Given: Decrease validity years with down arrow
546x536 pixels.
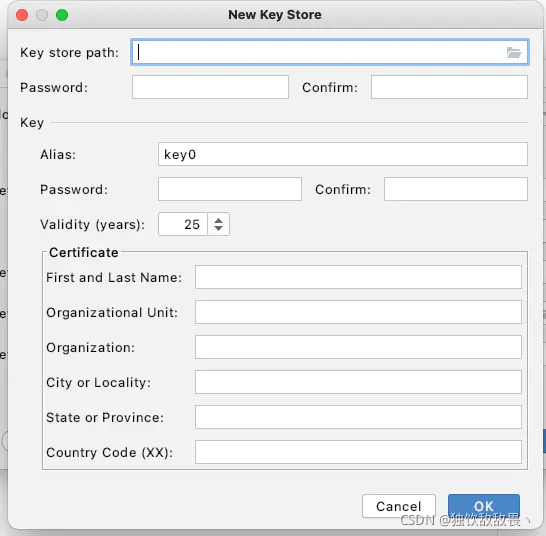Looking at the screenshot, I should coord(218,228).
